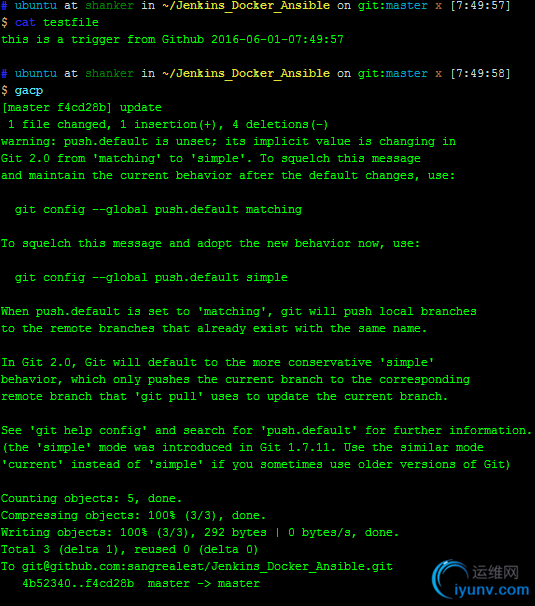The image size is (535, 606).
Task: Click 'remote branch that 'git pull' uses' line
Action: click(x=225, y=397)
